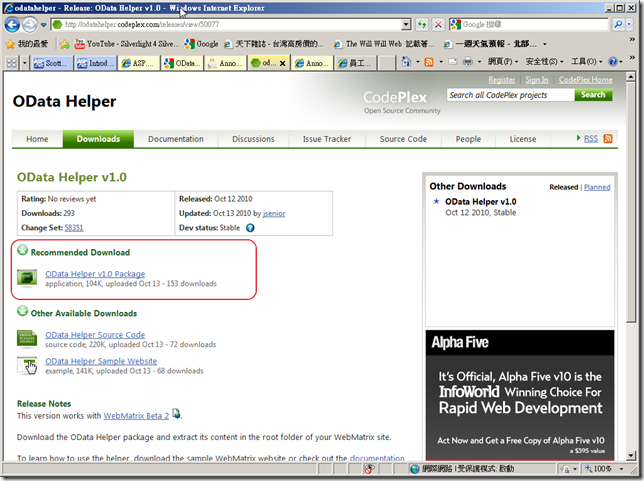Open the Home site tab
This screenshot has width=644, height=481.
(37, 139)
